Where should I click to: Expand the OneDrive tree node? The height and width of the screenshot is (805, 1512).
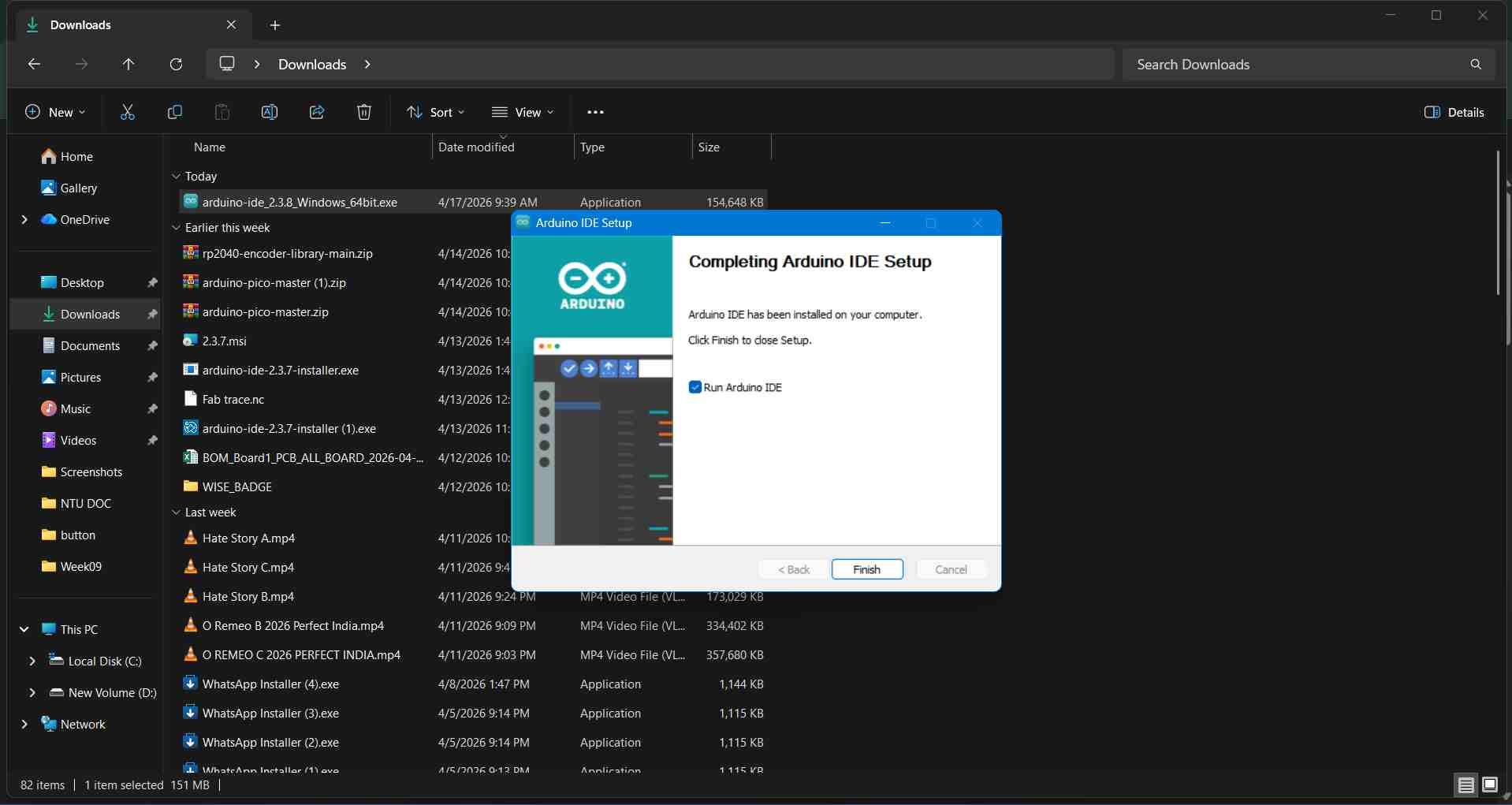click(x=24, y=219)
